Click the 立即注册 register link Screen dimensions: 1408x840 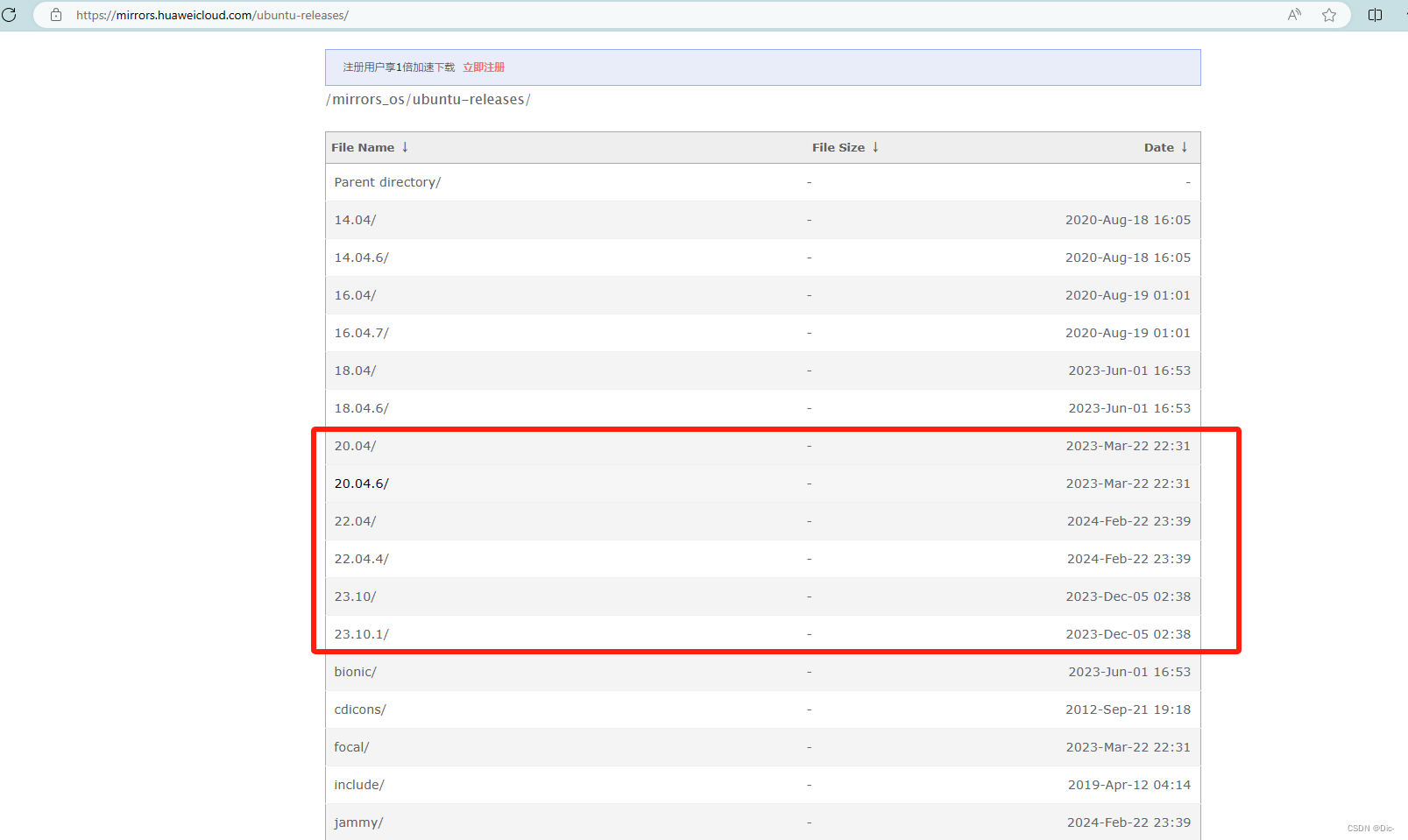click(x=484, y=67)
